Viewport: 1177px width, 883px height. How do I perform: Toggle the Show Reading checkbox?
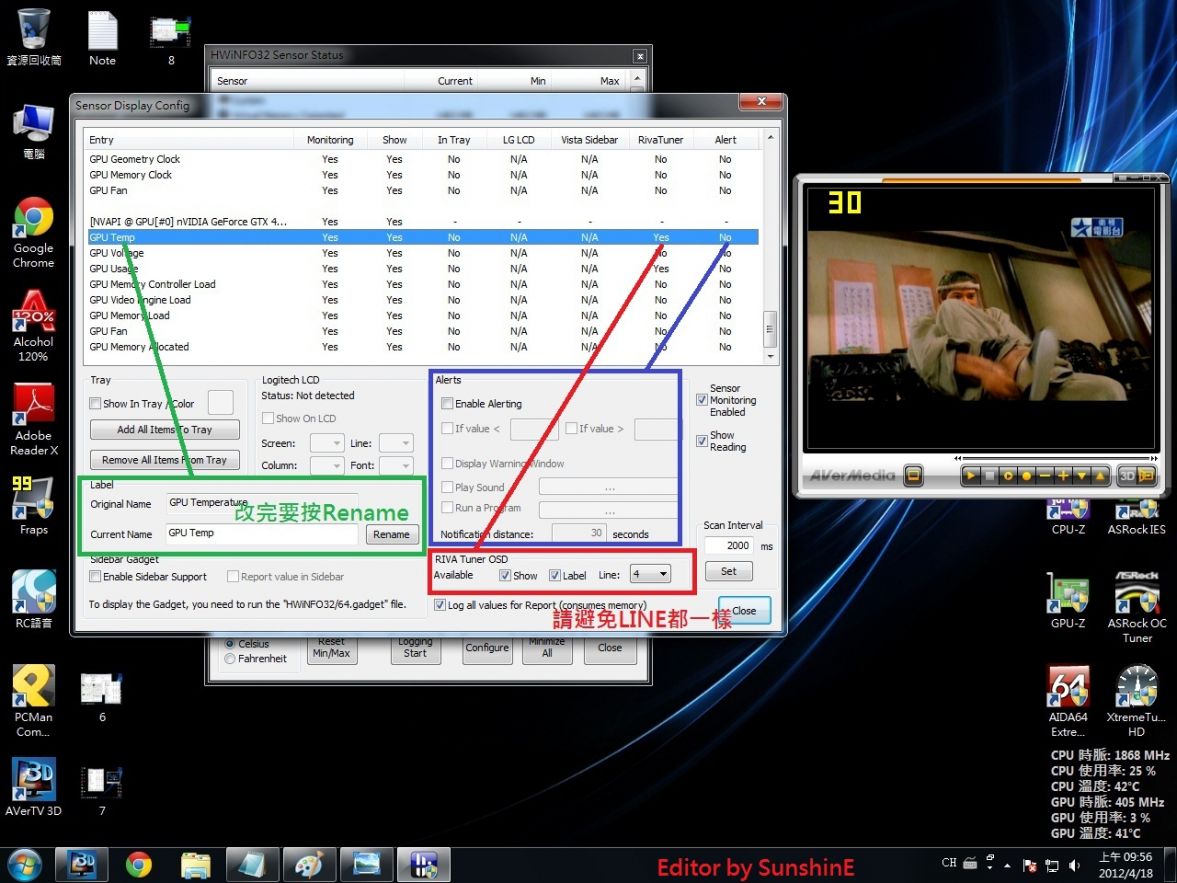click(x=702, y=441)
